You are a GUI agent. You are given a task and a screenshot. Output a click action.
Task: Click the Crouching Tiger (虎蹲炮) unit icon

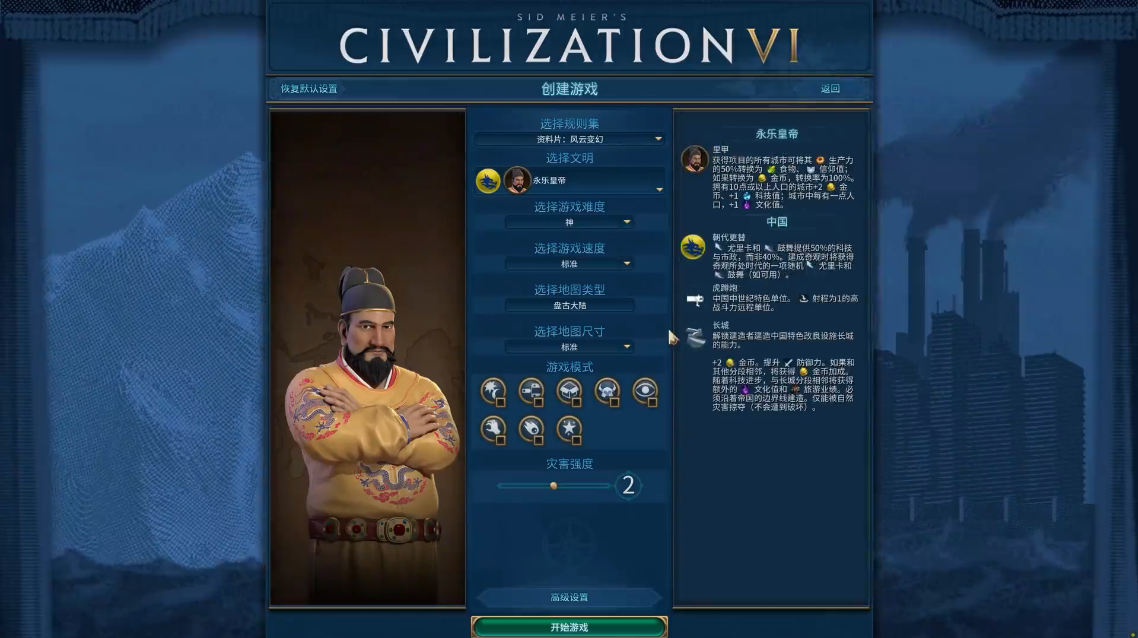coord(695,298)
